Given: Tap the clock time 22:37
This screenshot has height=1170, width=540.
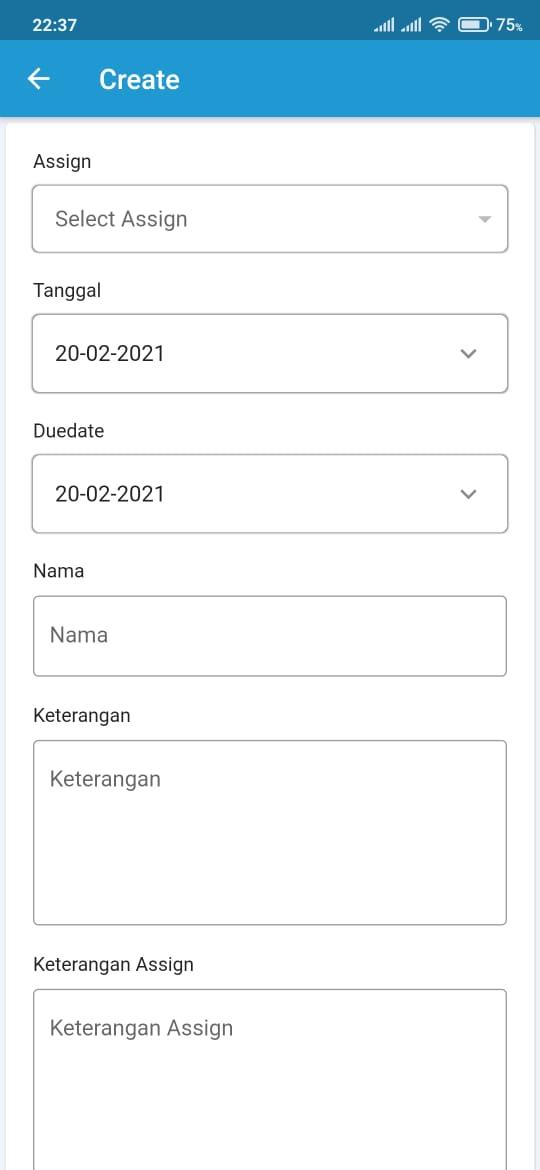Looking at the screenshot, I should (x=54, y=25).
